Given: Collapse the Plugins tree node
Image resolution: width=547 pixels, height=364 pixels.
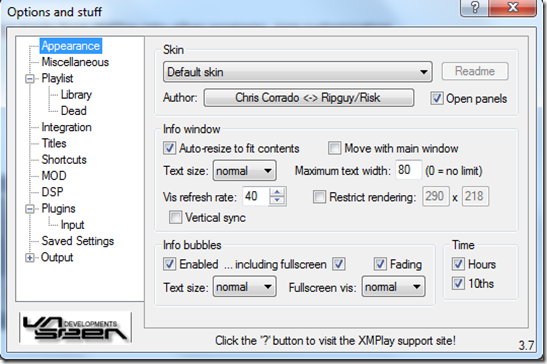Looking at the screenshot, I should coord(30,209).
